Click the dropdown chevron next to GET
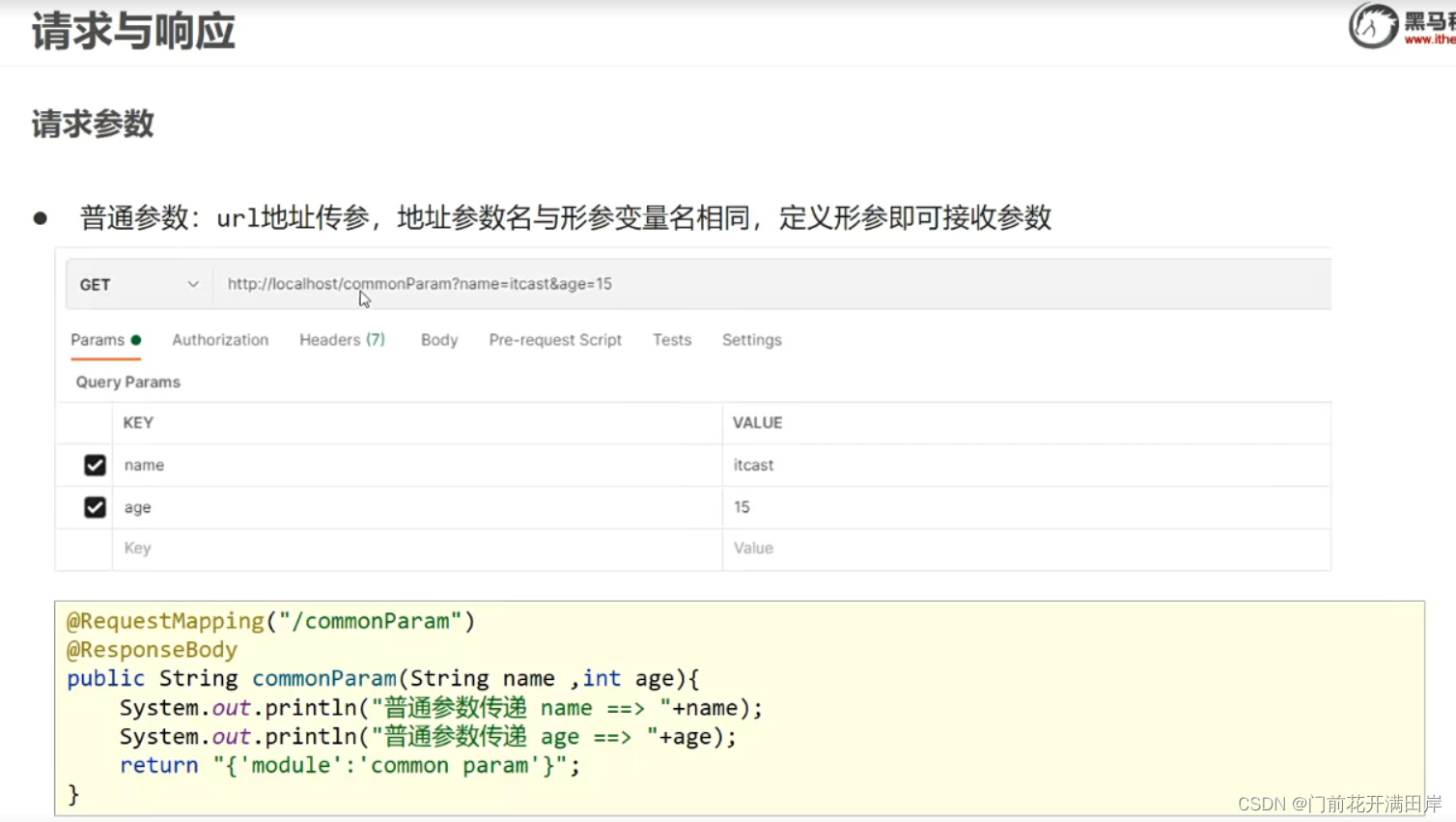The width and height of the screenshot is (1456, 822). [193, 284]
